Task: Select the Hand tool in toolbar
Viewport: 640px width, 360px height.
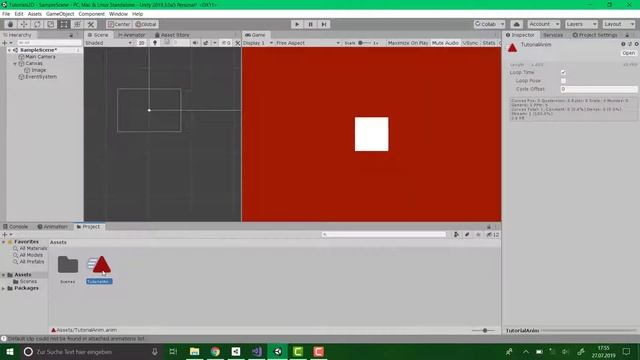Action: point(10,24)
